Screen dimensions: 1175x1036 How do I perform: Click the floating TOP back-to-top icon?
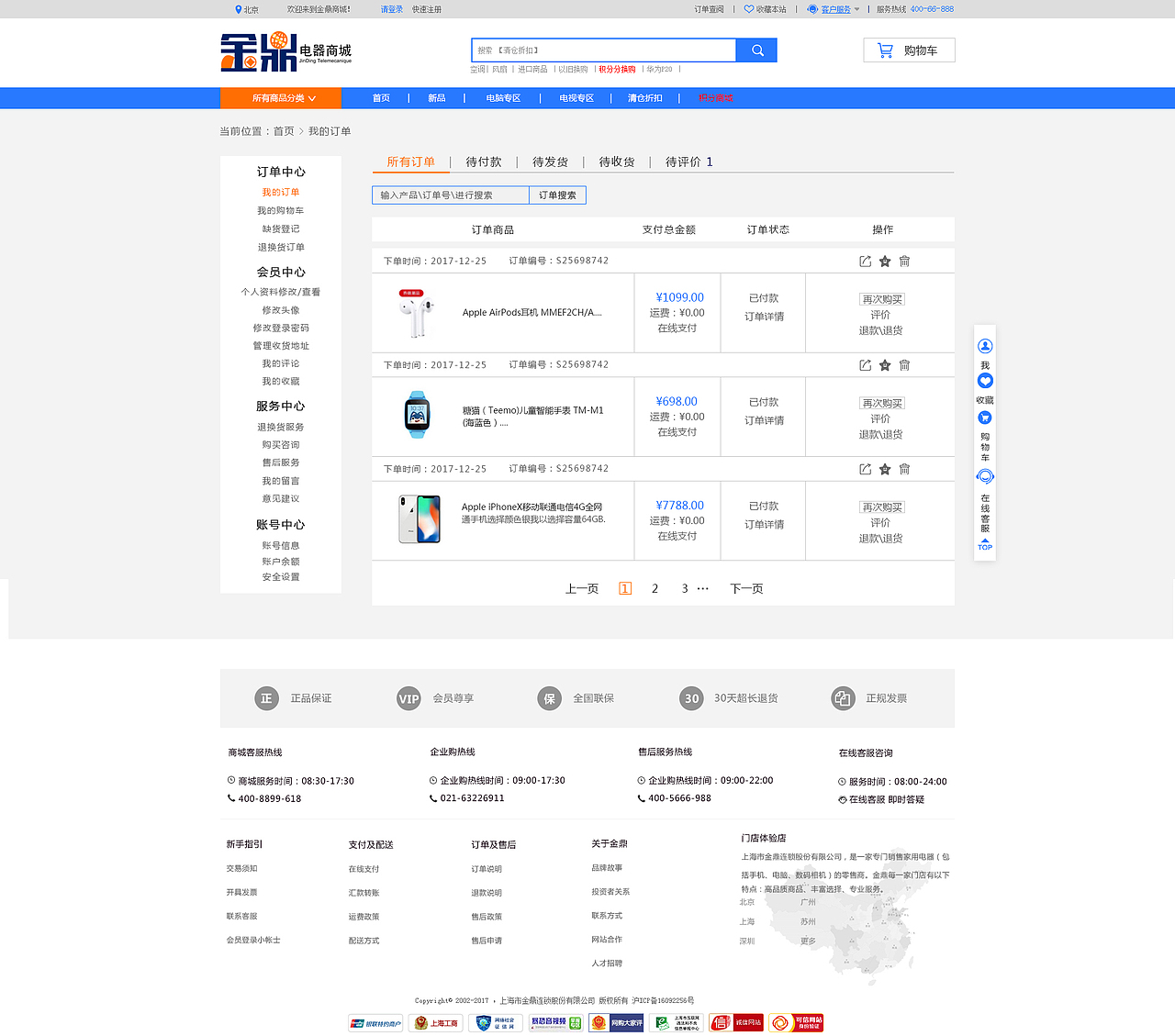pos(985,544)
